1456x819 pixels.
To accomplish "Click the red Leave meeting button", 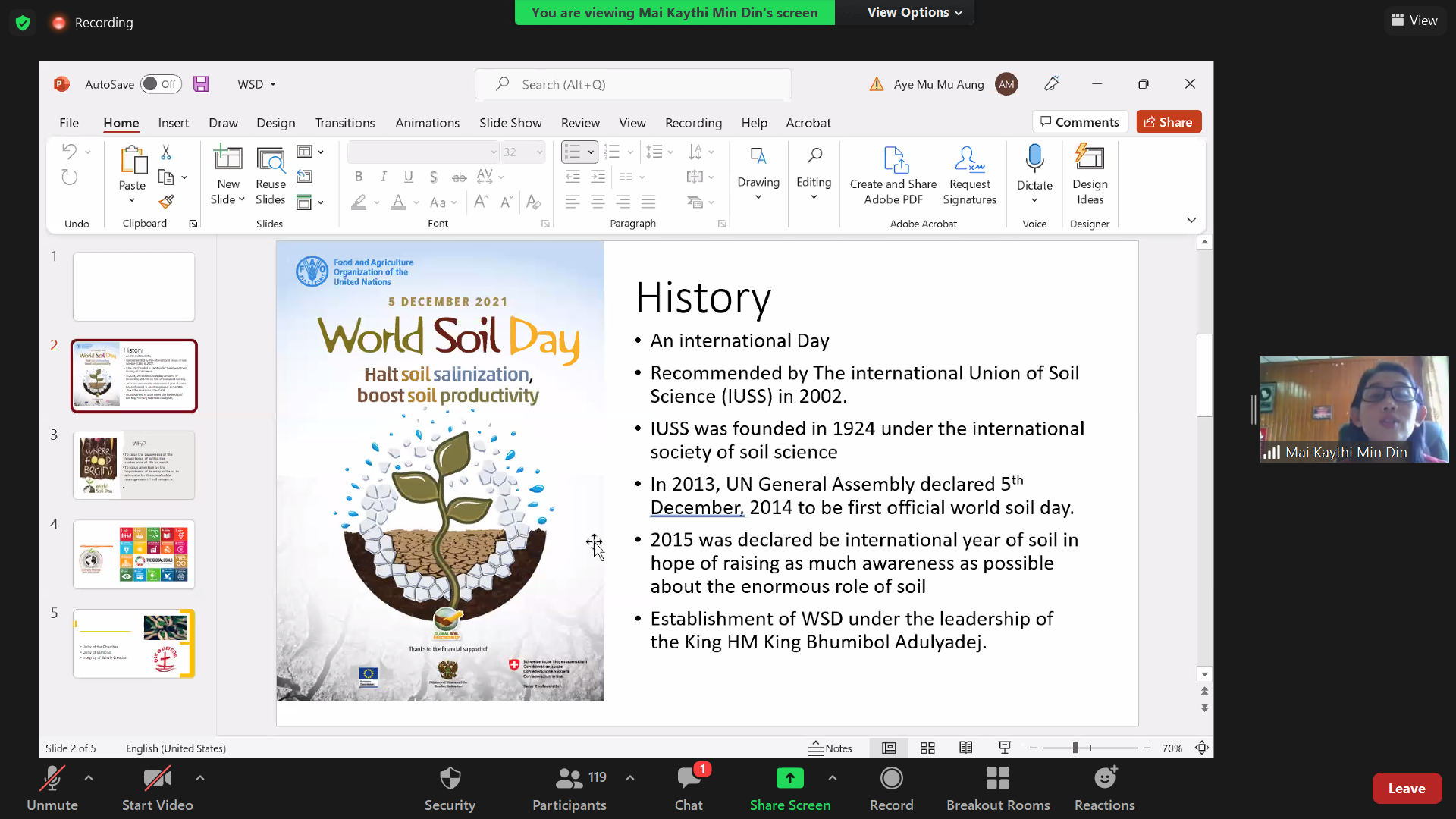I will tap(1406, 788).
